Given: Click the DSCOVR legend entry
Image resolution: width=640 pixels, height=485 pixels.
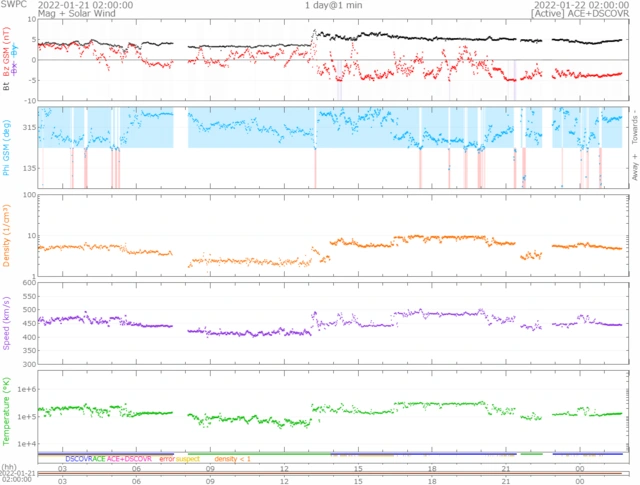Looking at the screenshot, I should pyautogui.click(x=78, y=458).
